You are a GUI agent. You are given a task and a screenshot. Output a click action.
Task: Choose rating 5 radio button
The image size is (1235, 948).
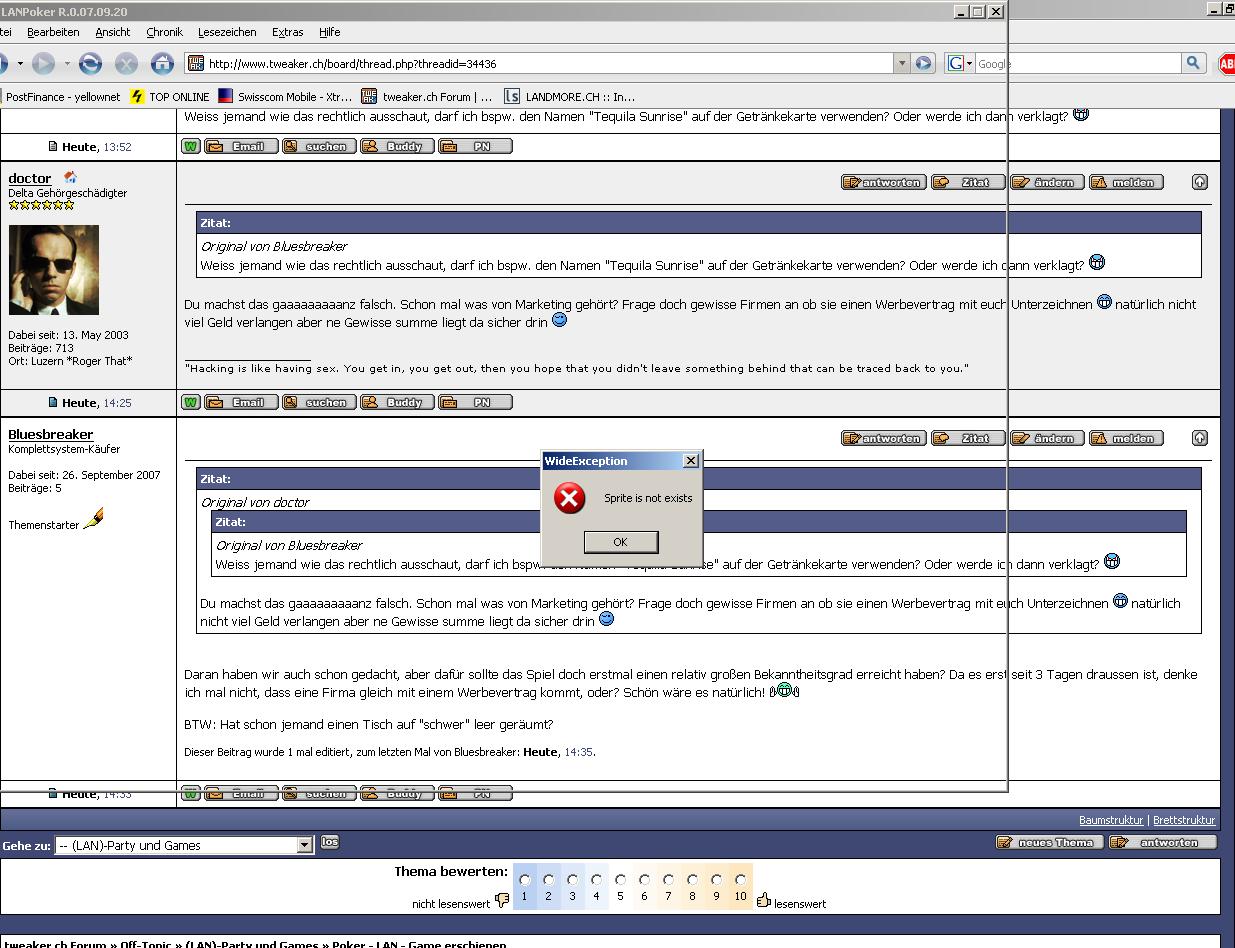tap(620, 880)
